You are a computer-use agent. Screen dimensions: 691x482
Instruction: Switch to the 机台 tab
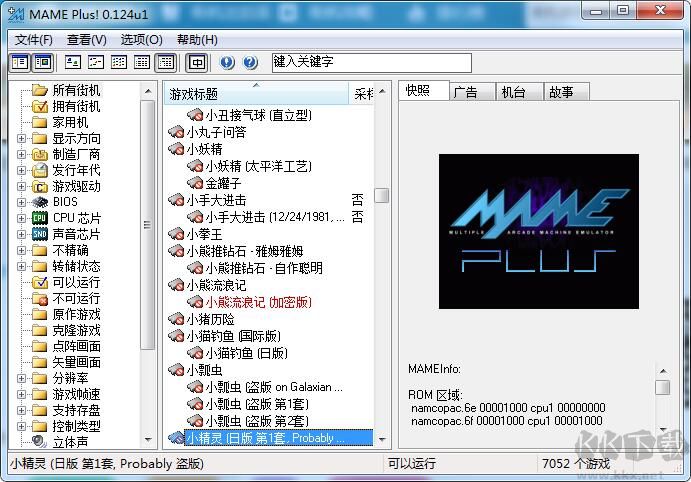pos(520,92)
